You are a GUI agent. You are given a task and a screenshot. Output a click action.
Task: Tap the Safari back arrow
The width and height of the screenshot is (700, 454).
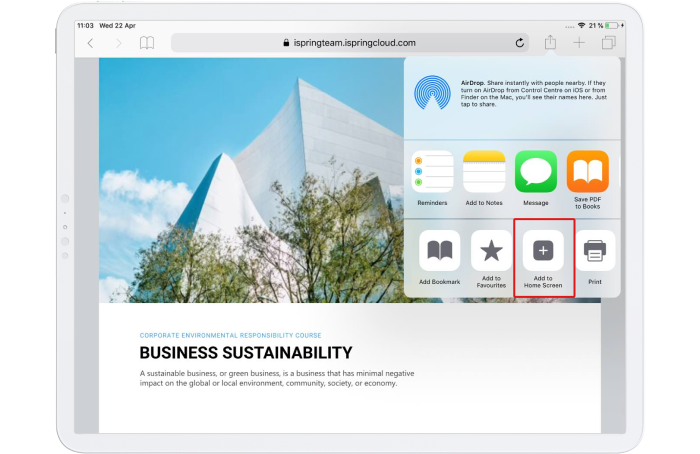tap(90, 43)
